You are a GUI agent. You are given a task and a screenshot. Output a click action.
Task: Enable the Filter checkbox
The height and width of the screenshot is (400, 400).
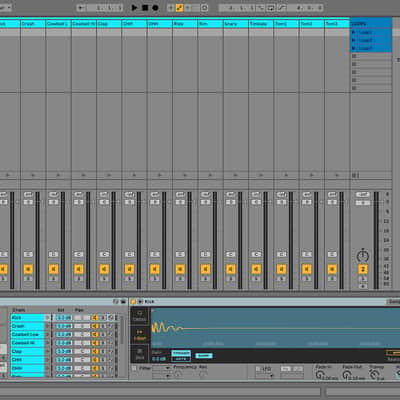(x=134, y=368)
